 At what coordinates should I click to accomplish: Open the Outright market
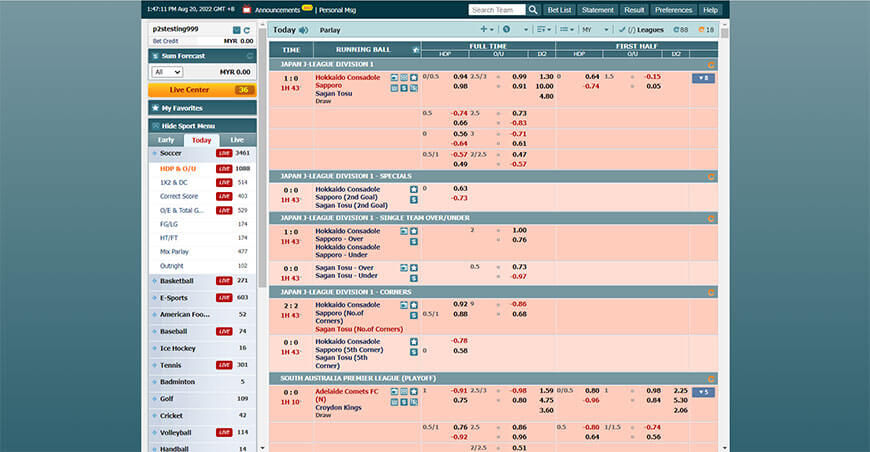click(x=171, y=266)
